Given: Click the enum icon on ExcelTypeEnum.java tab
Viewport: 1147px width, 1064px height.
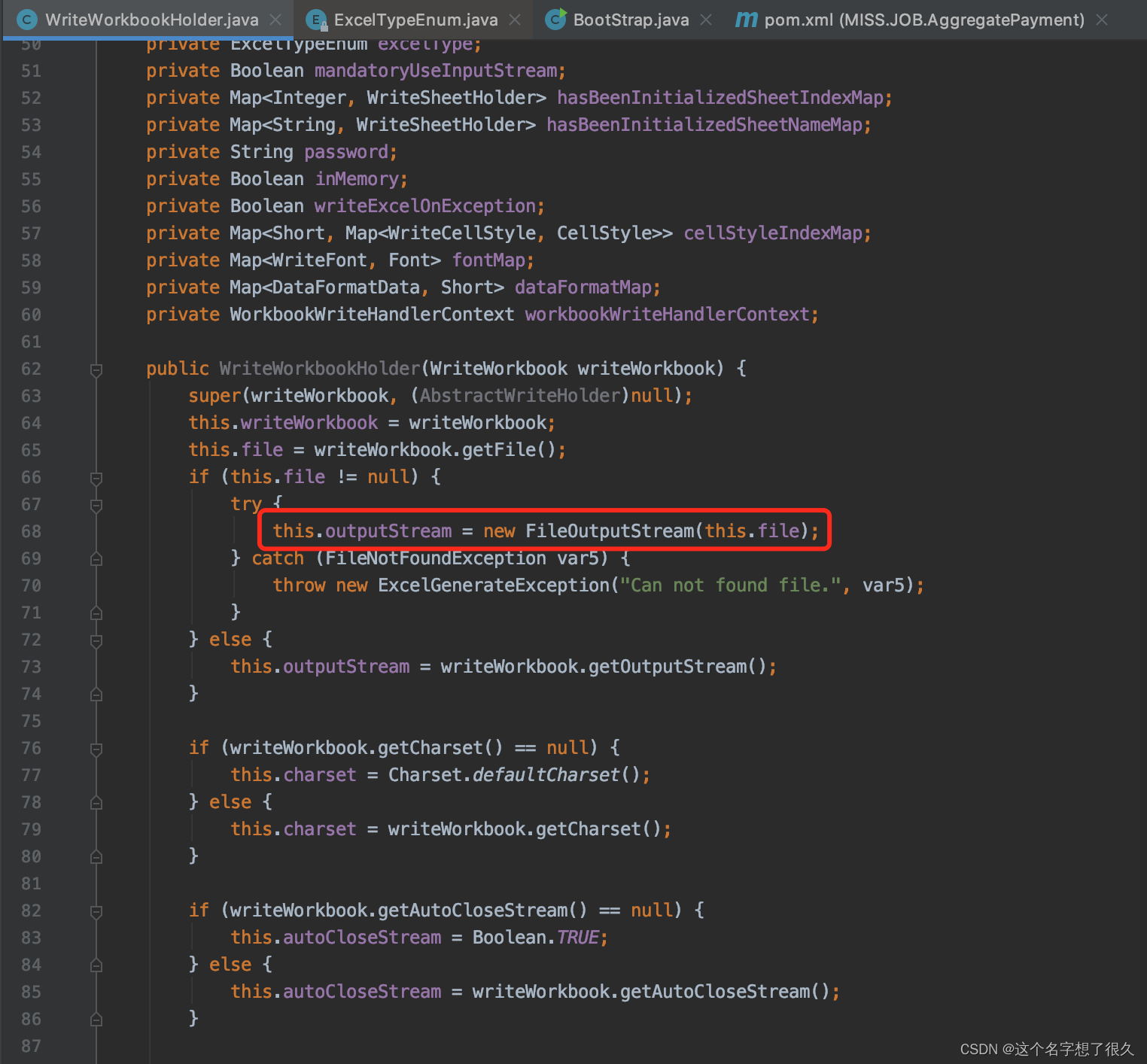Looking at the screenshot, I should tap(317, 20).
